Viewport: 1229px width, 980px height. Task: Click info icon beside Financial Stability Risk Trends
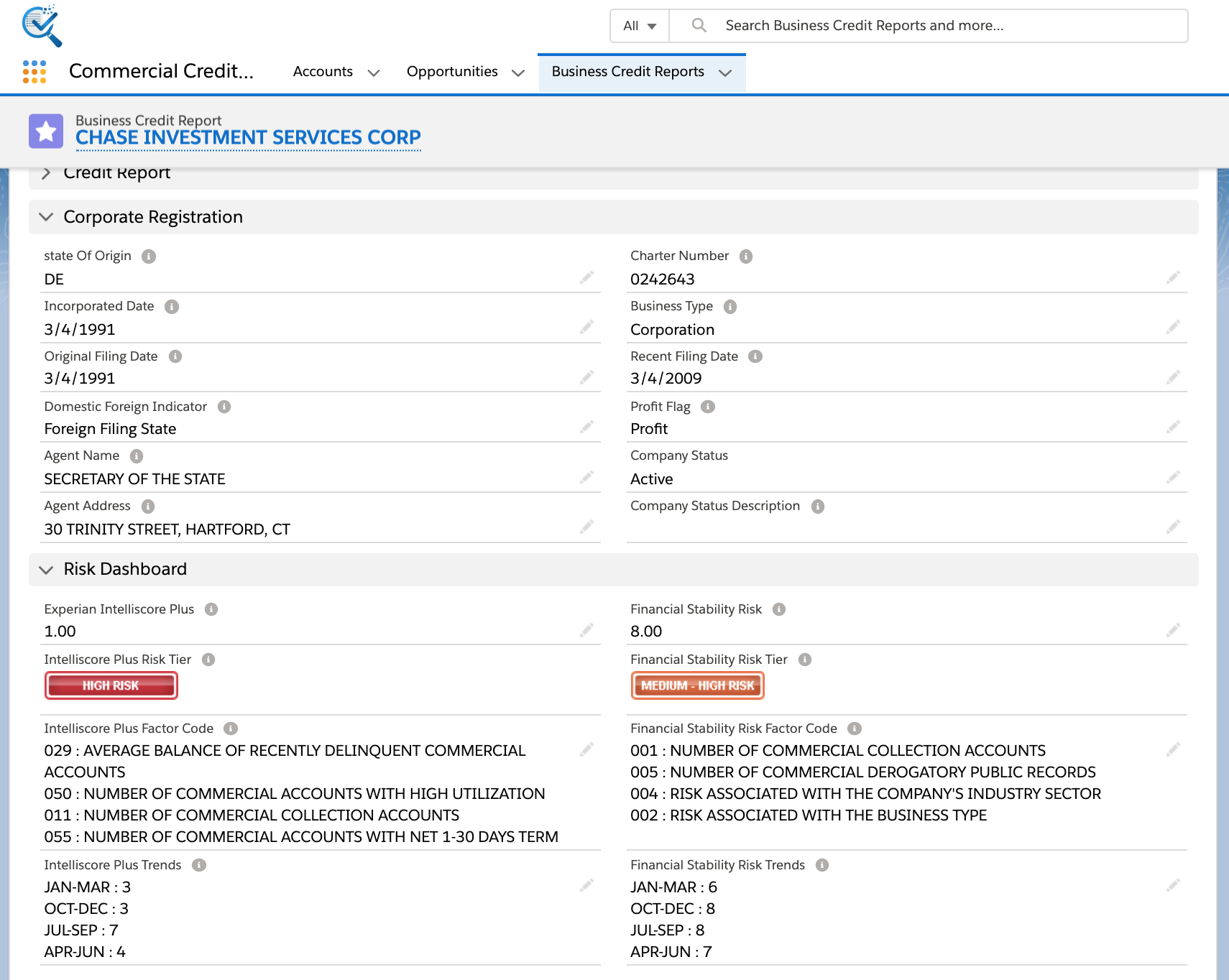click(822, 865)
